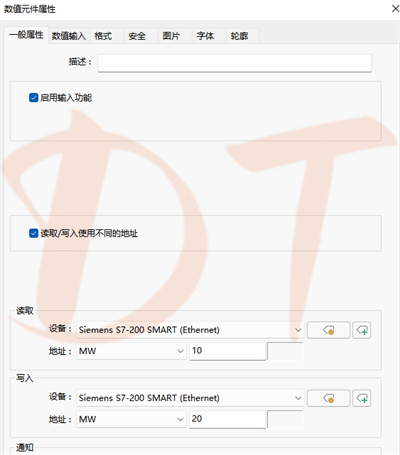The image size is (400, 455).
Task: Go to the 轮廓 tab
Action: coord(243,36)
